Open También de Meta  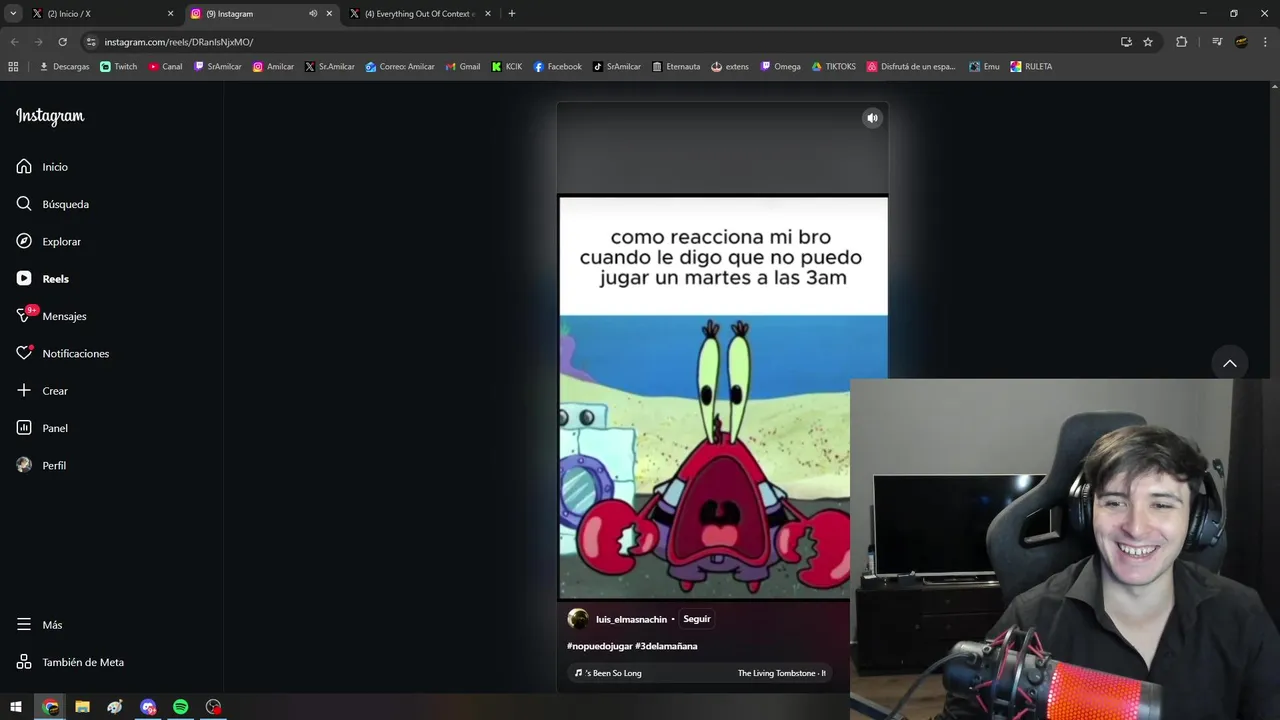70,662
